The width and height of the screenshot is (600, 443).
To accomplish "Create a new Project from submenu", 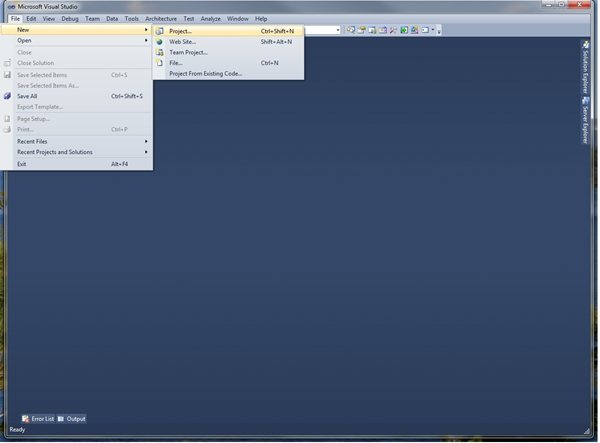I will pyautogui.click(x=228, y=31).
